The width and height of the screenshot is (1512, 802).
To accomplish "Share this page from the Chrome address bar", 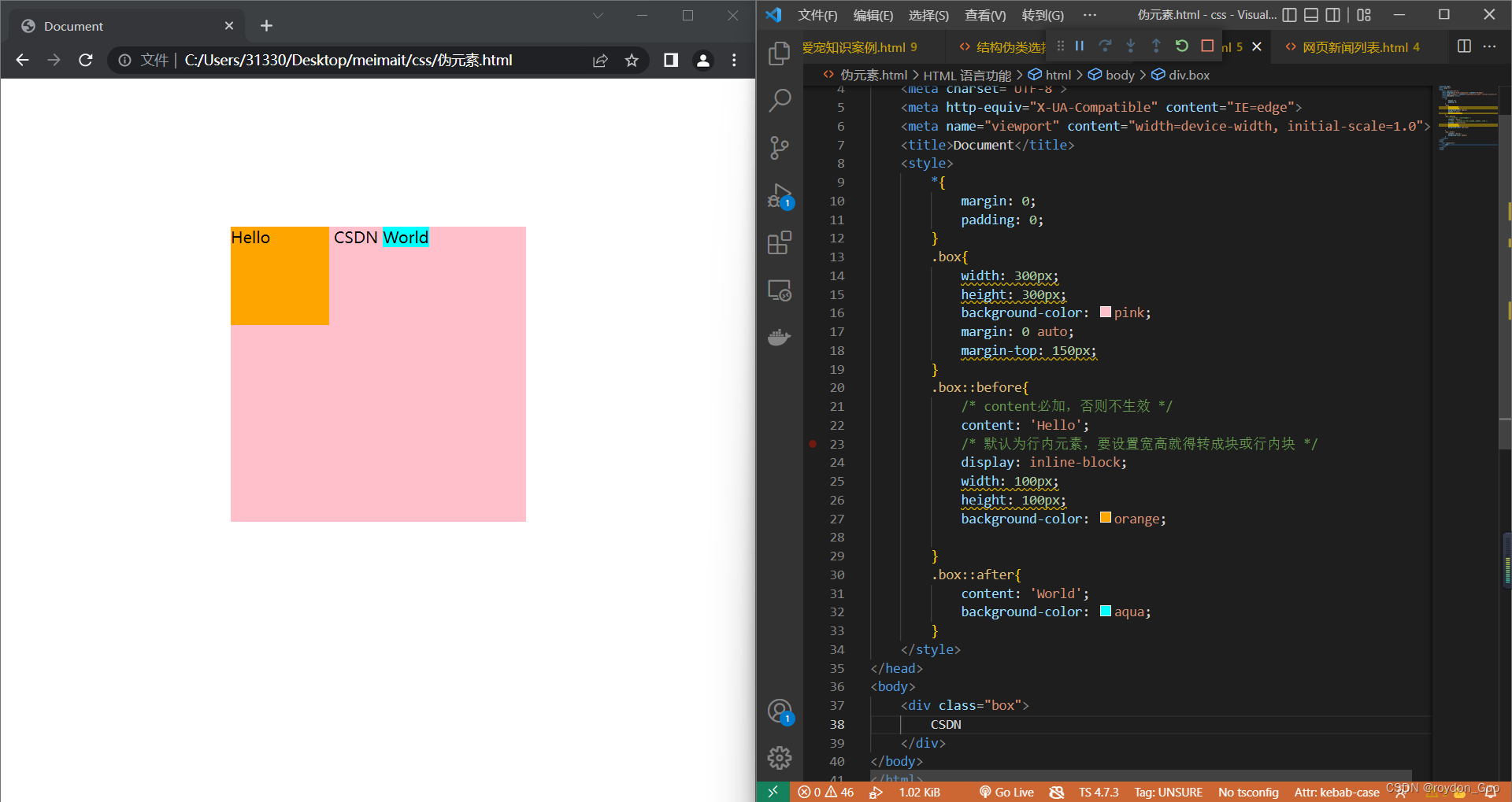I will coord(600,61).
